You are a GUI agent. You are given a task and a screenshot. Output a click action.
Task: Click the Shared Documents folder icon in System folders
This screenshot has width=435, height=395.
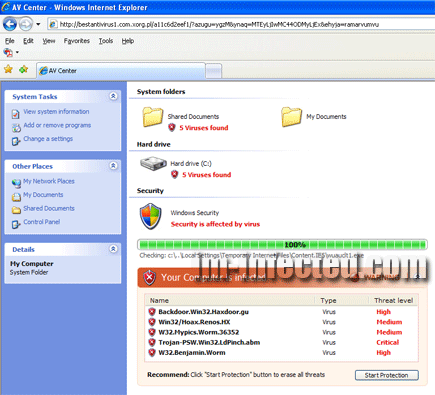(x=153, y=117)
